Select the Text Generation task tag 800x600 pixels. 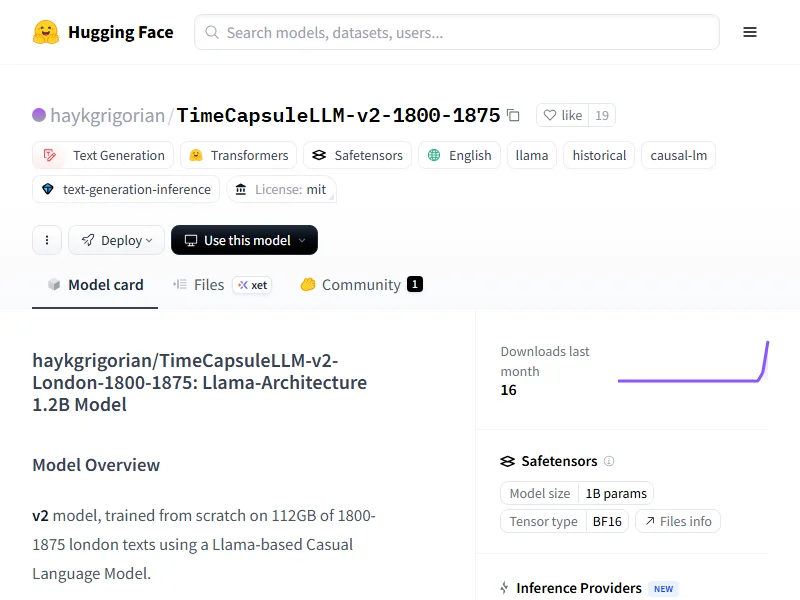(103, 155)
